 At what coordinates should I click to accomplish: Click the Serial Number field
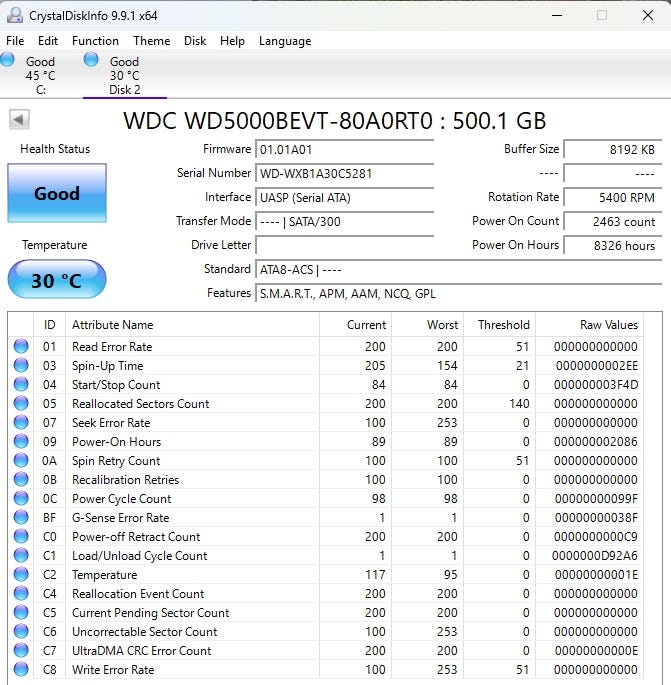coord(344,174)
